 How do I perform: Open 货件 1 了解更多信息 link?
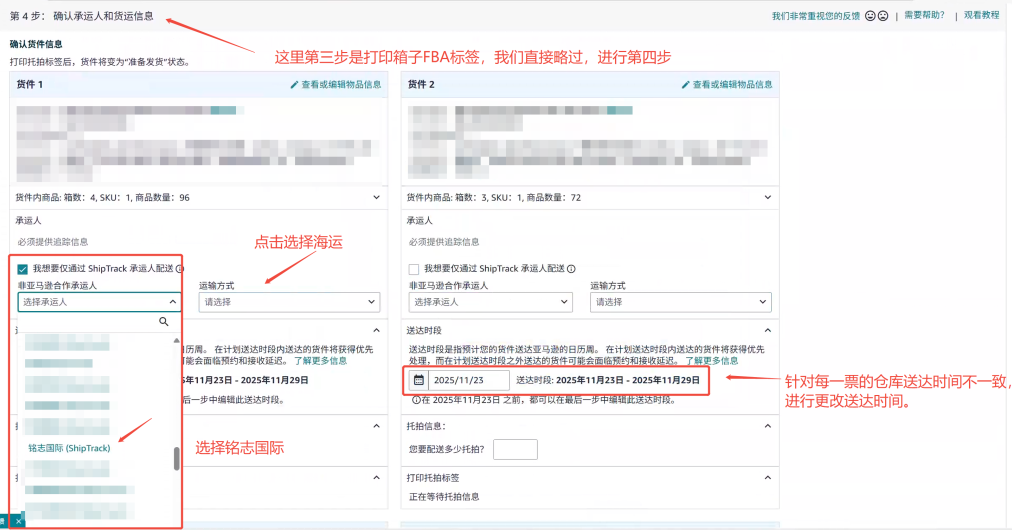pos(320,361)
